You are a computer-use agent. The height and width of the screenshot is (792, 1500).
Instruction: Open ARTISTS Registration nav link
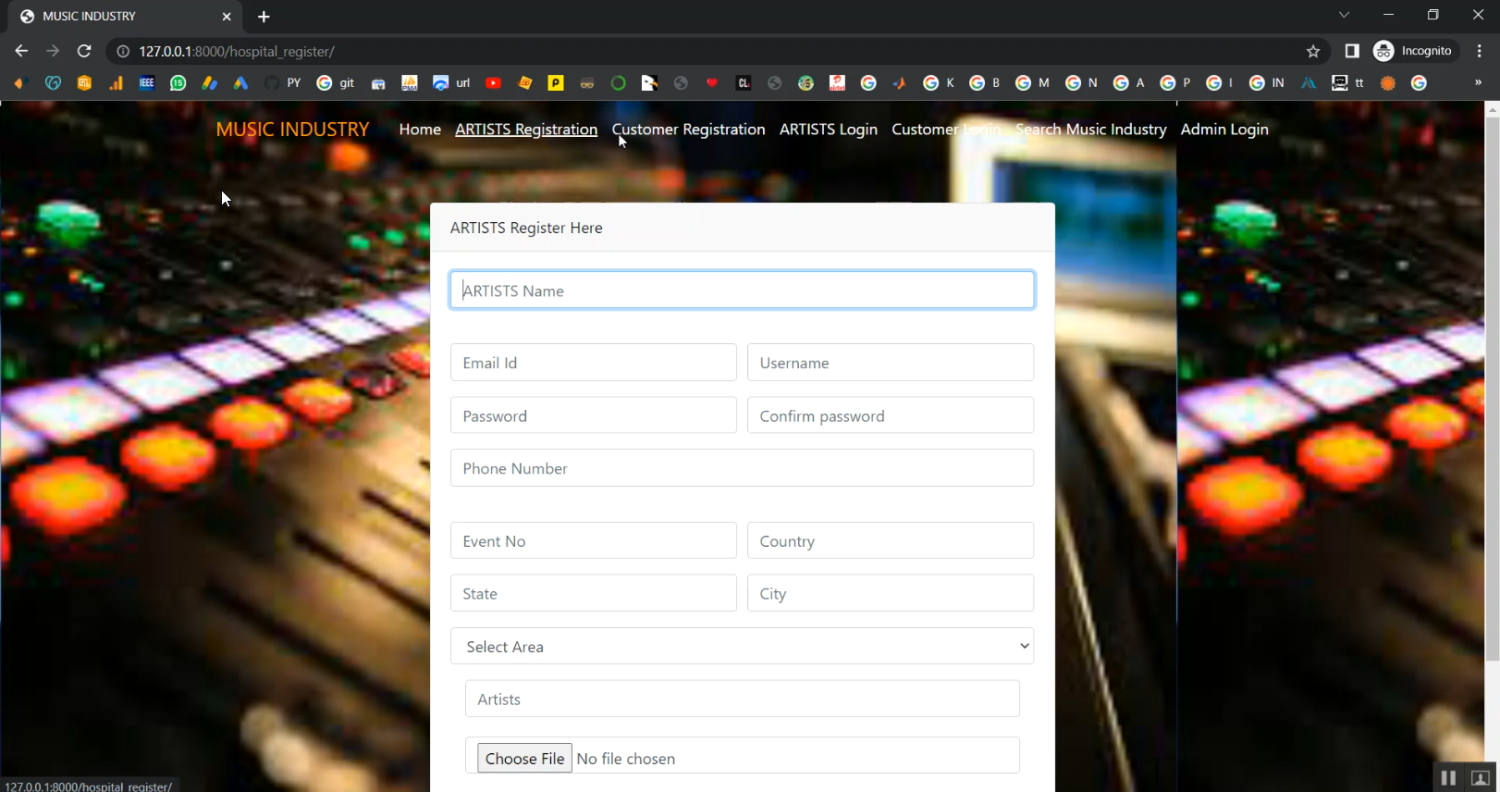(526, 129)
